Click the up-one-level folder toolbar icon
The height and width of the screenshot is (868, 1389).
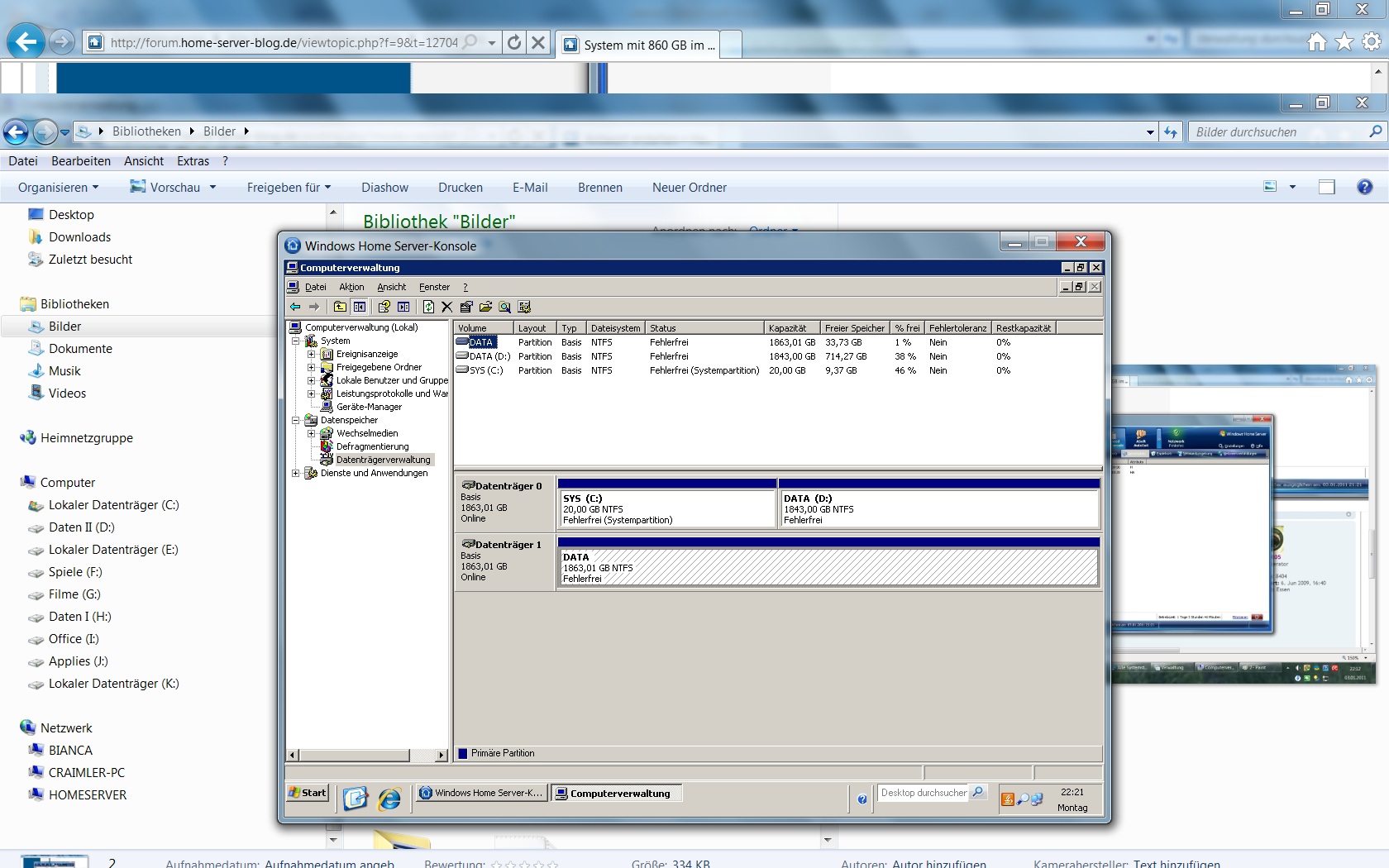(x=340, y=307)
